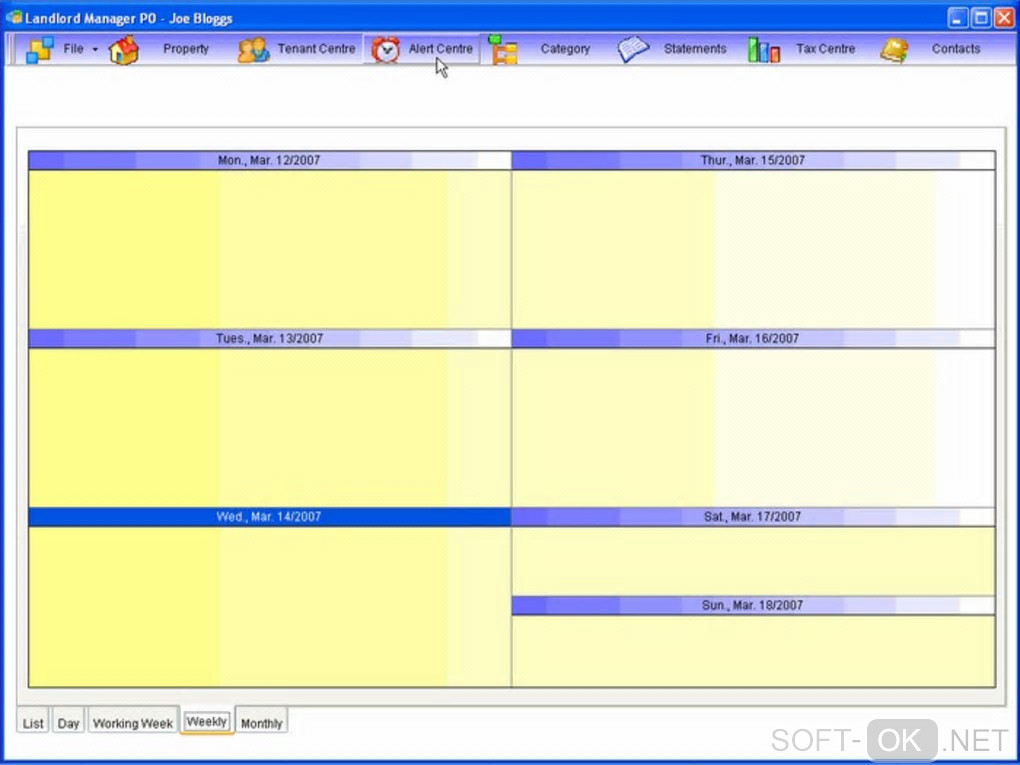This screenshot has width=1020, height=765.
Task: Close the Landlord Manager window
Action: coord(1004,18)
